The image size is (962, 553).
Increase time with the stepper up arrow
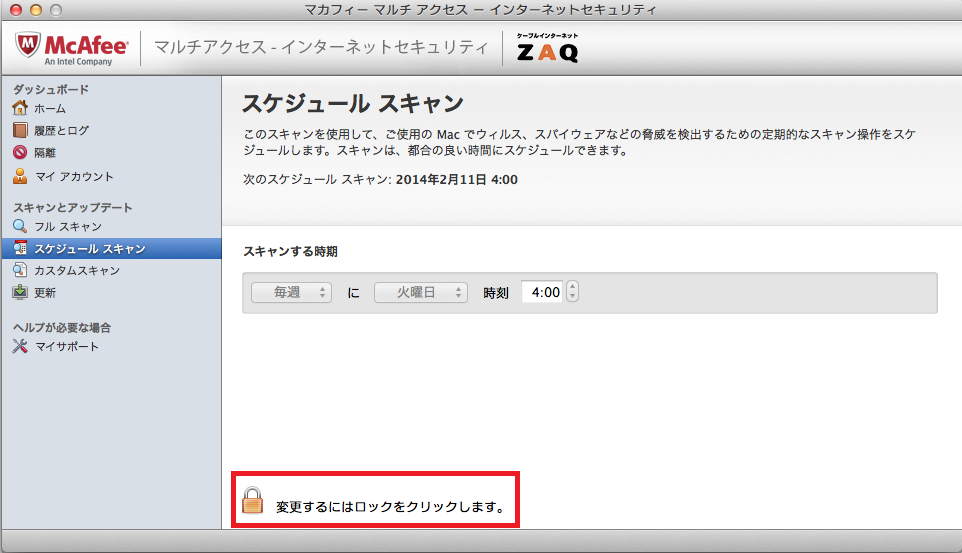(x=572, y=287)
